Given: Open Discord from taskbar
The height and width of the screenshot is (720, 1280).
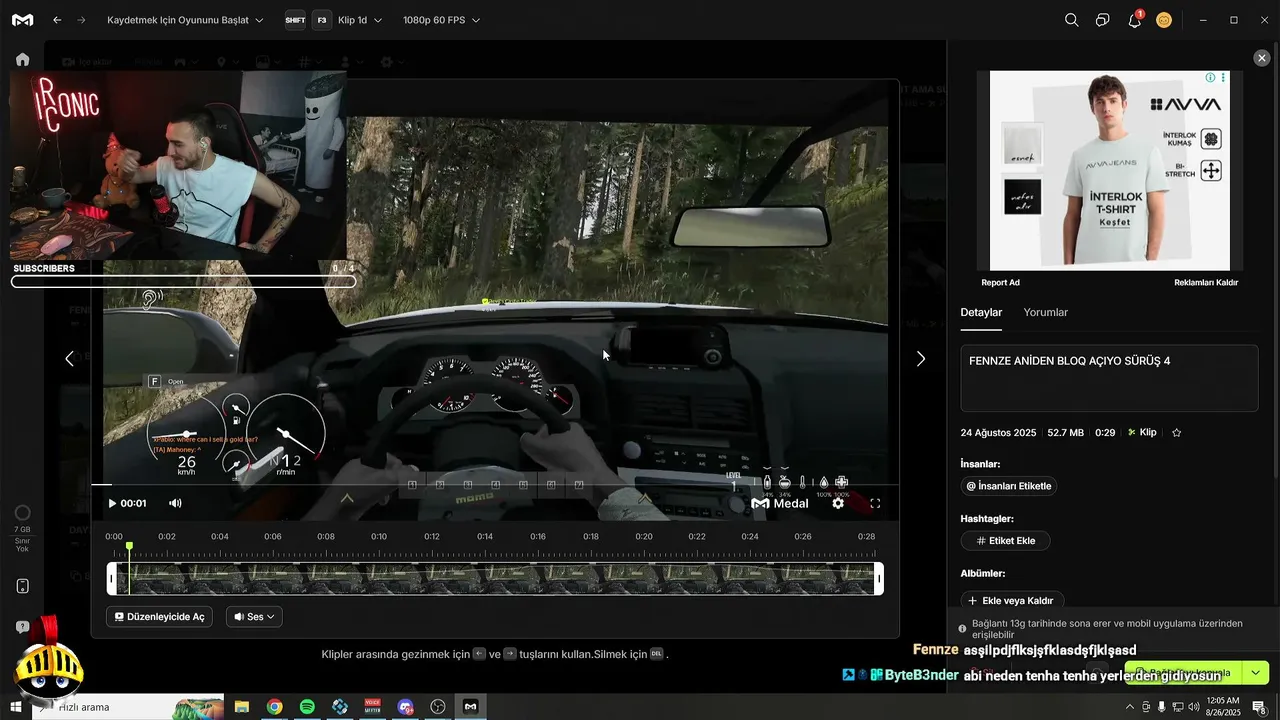Looking at the screenshot, I should point(405,707).
